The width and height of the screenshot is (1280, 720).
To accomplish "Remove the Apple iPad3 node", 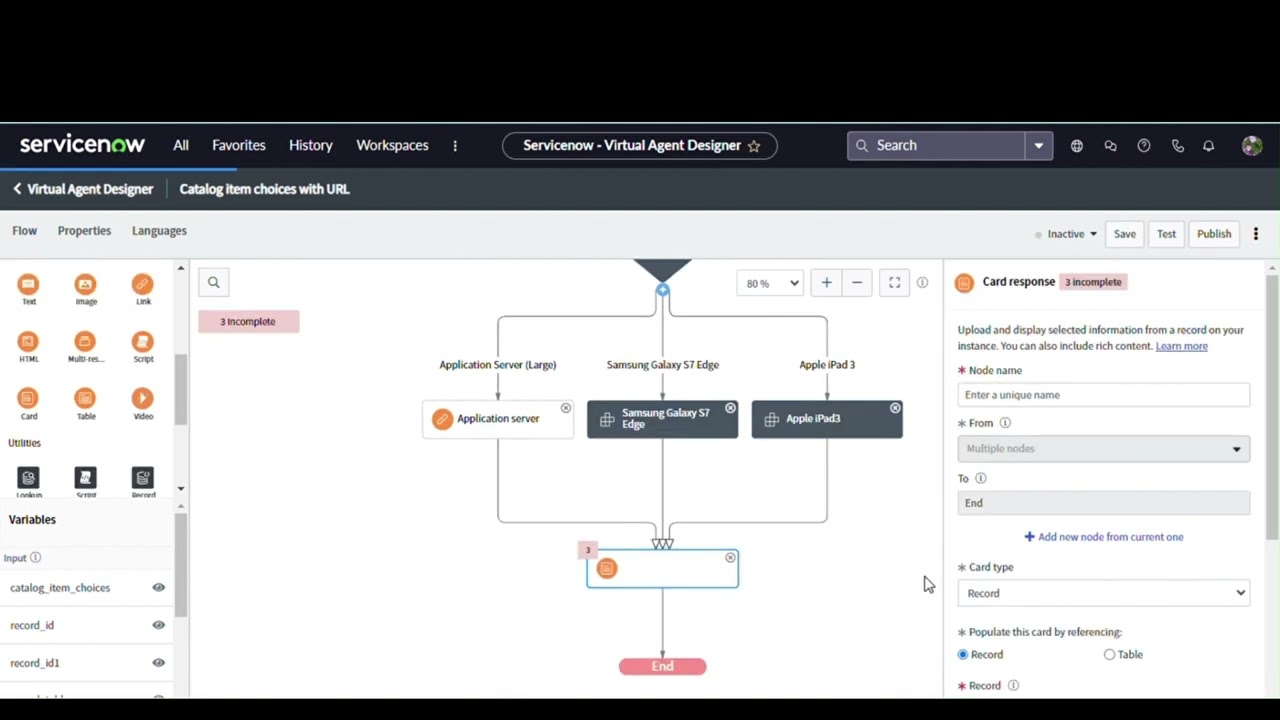I will click(x=895, y=408).
